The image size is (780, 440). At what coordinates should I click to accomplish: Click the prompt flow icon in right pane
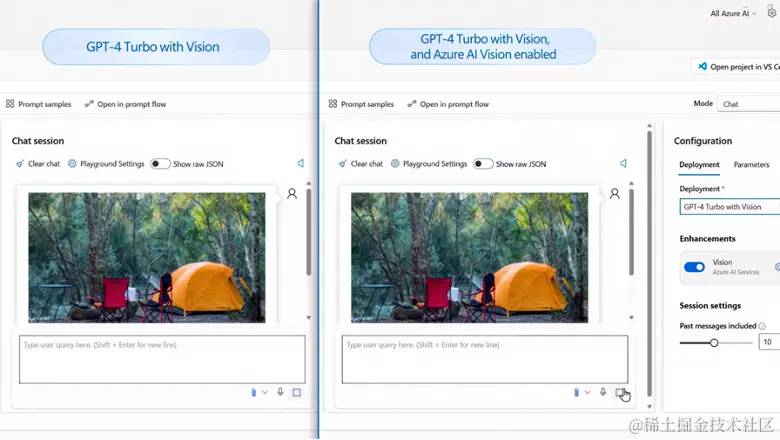(412, 104)
